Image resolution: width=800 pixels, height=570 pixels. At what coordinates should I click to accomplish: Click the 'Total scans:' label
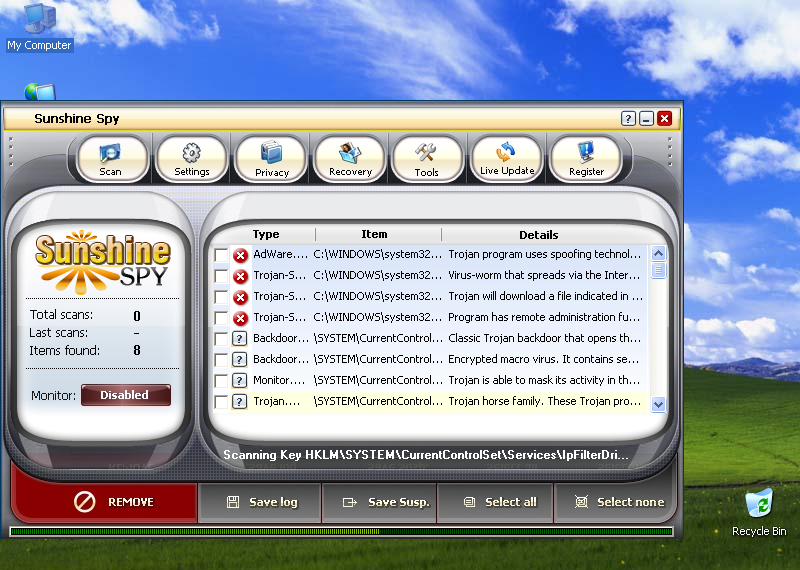pos(61,315)
